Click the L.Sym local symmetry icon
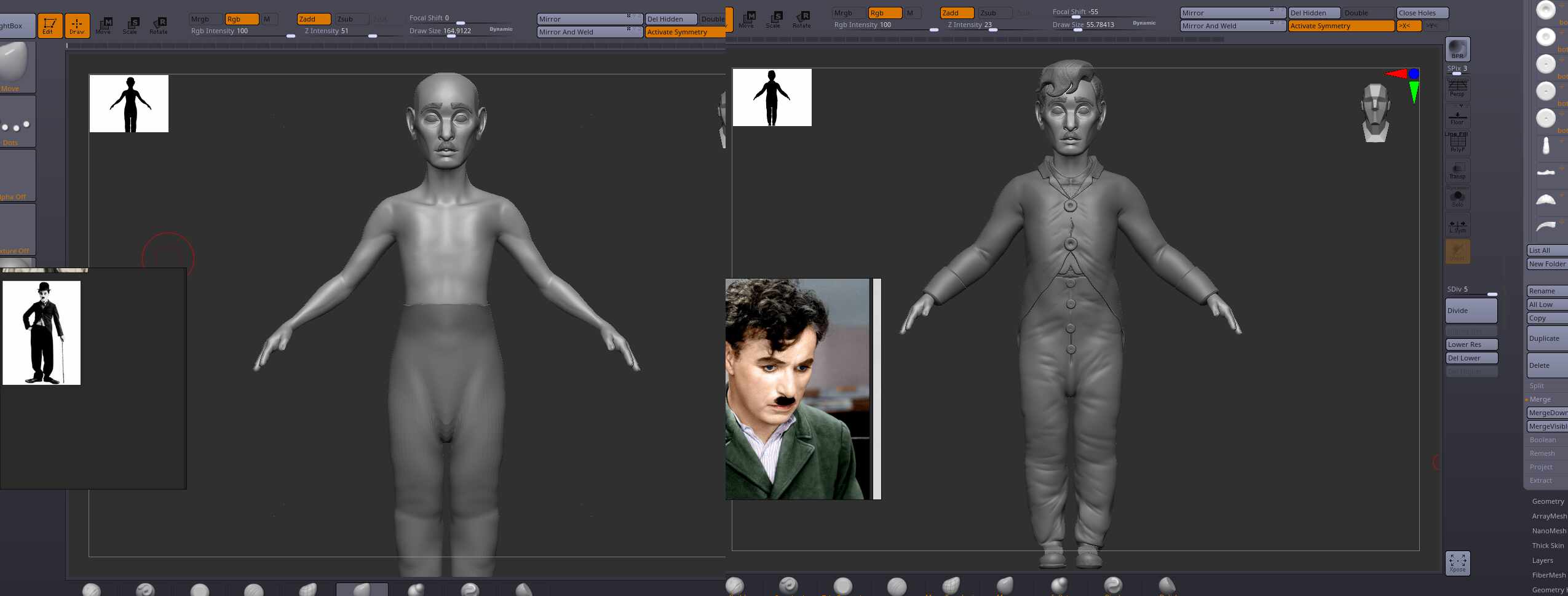This screenshot has height=596, width=1568. 1457,226
